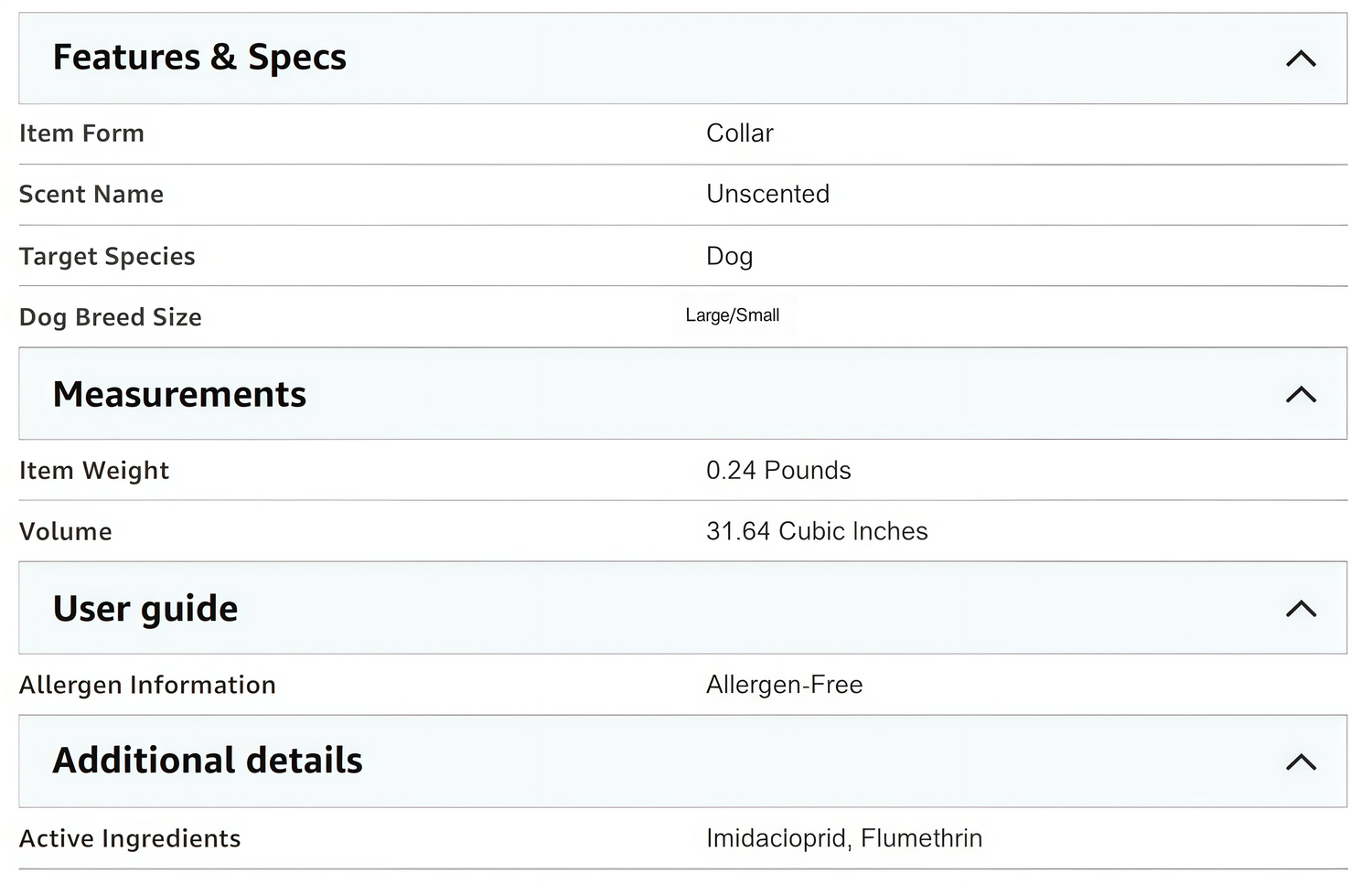Click the Imidacloprid, Flumethrin ingredients text
This screenshot has width=1372, height=884.
[x=843, y=838]
